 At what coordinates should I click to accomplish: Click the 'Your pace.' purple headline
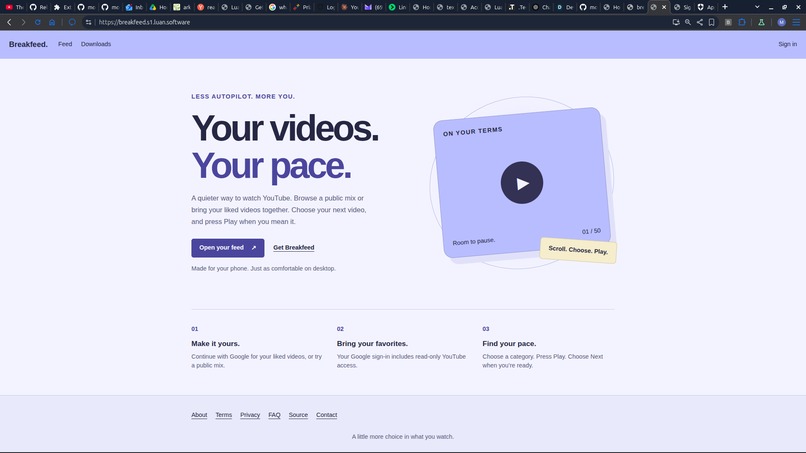[271, 166]
